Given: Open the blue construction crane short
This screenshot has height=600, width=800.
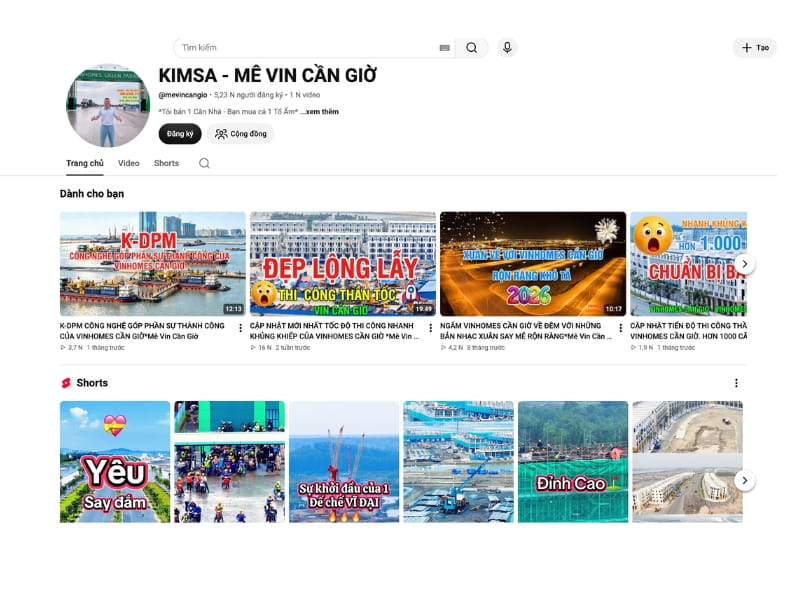Looking at the screenshot, I should click(x=459, y=462).
